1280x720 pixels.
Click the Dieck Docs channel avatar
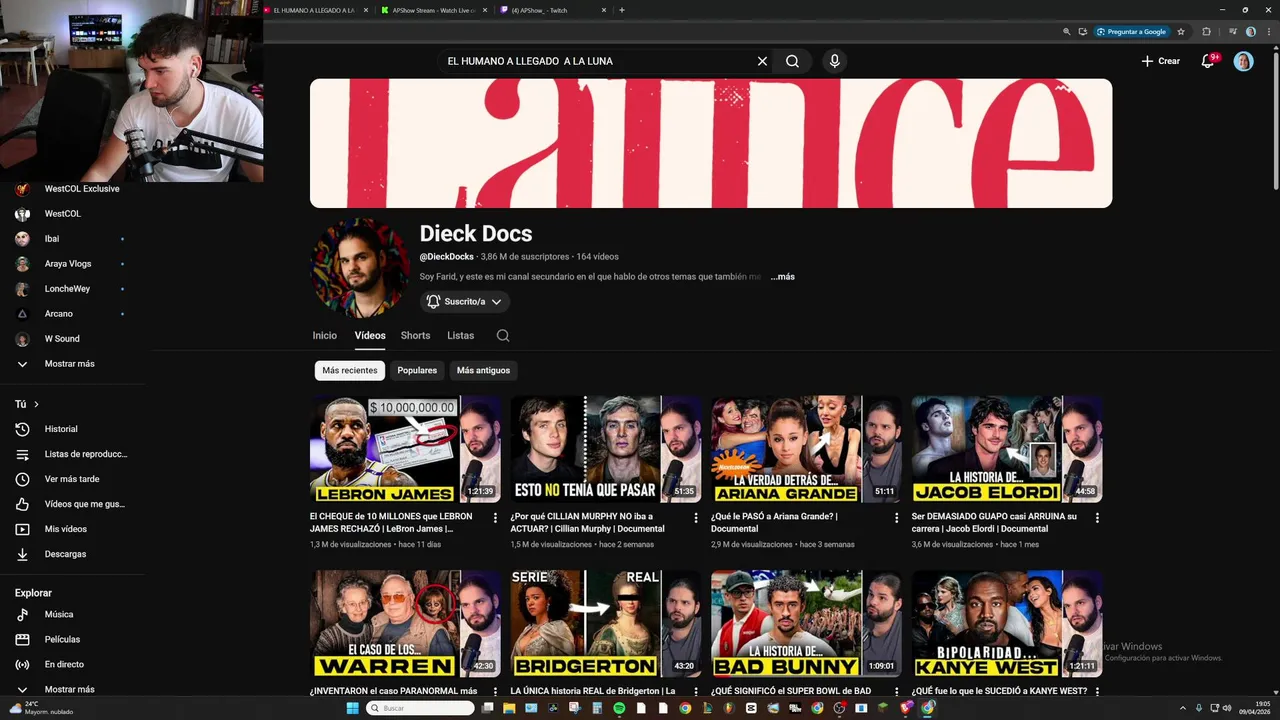(360, 268)
